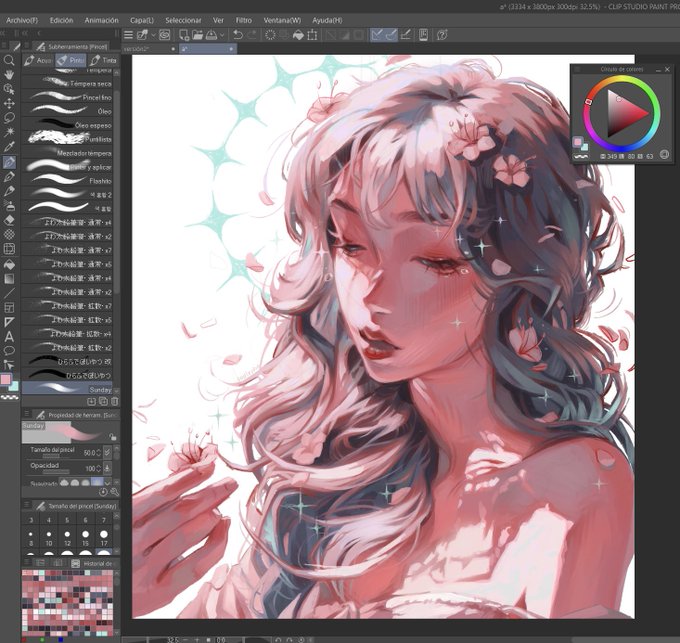The height and width of the screenshot is (643, 680).
Task: Click the Tamaño del pincel value field
Action: pyautogui.click(x=90, y=453)
